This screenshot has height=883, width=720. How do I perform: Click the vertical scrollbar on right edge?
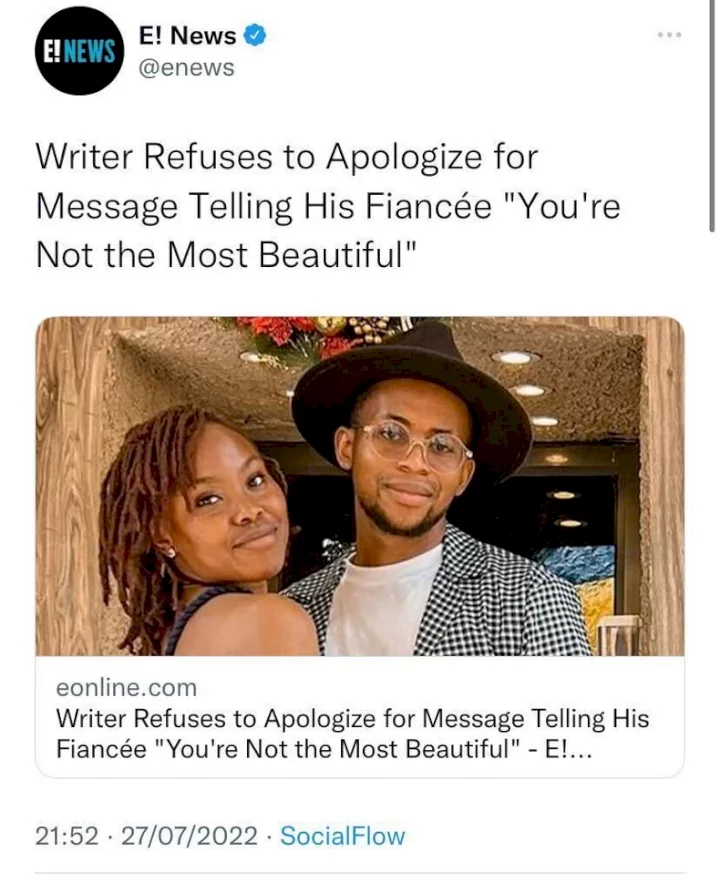[x=713, y=115]
